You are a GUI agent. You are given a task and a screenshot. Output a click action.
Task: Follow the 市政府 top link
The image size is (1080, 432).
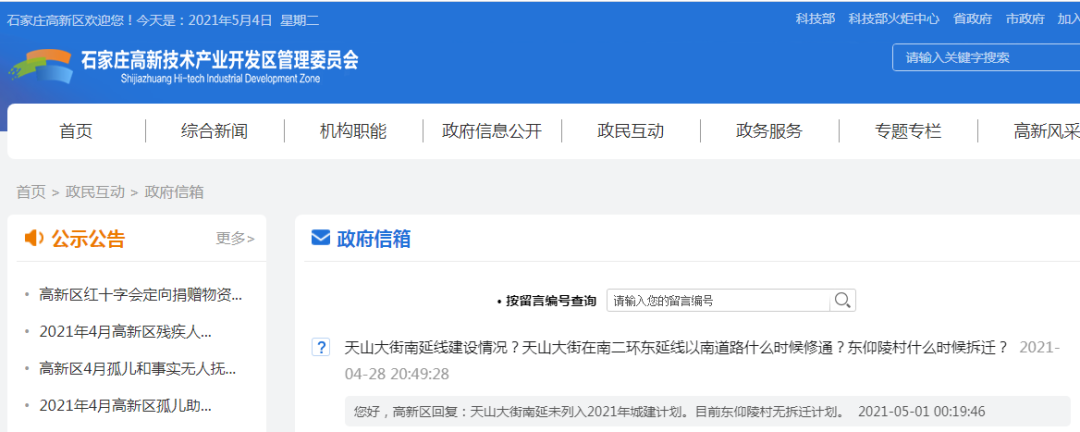pyautogui.click(x=1025, y=19)
